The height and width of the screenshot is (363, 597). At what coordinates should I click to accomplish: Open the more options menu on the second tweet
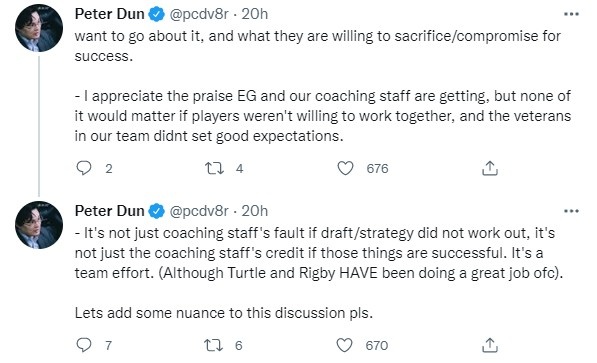point(571,211)
